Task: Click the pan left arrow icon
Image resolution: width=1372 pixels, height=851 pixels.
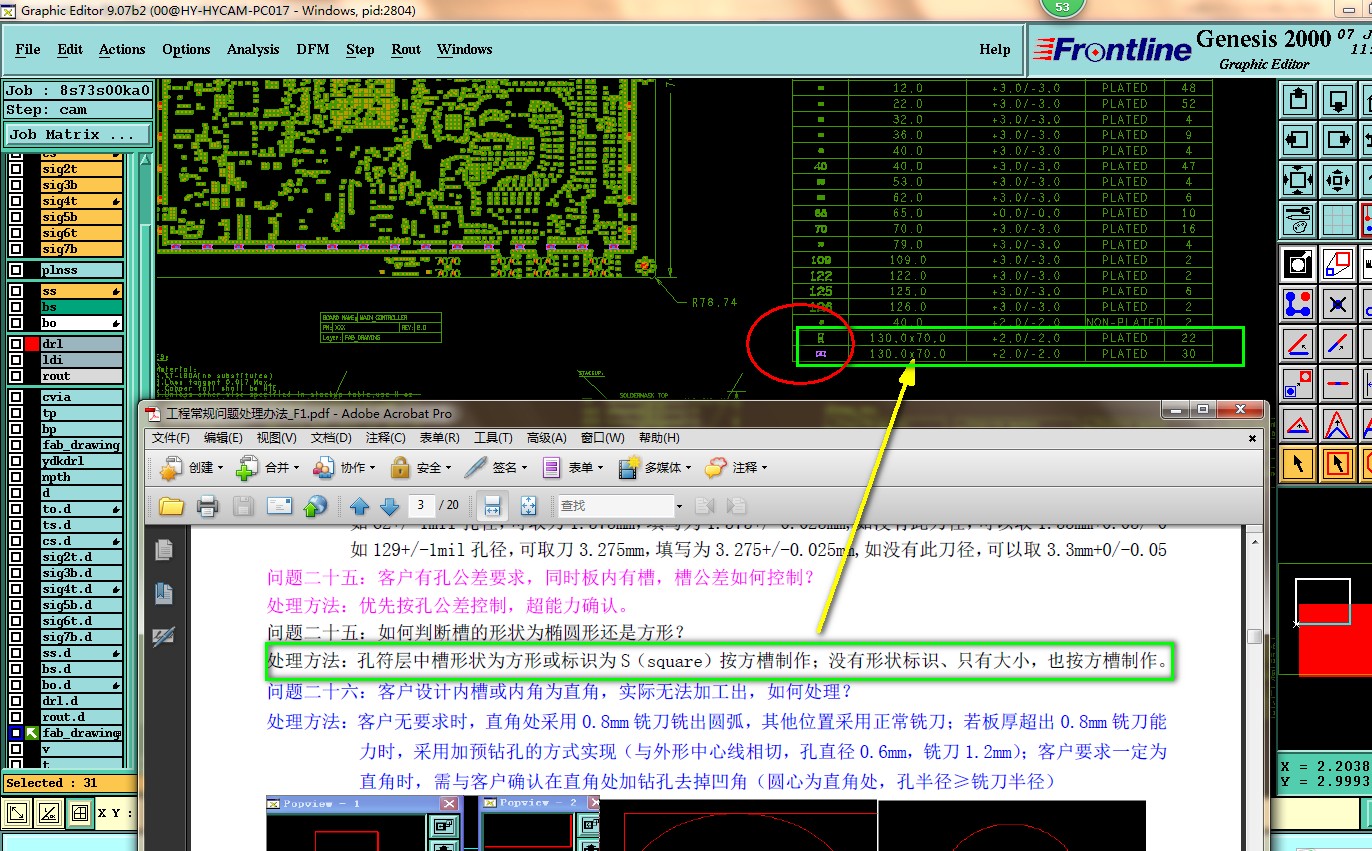Action: pyautogui.click(x=1298, y=140)
